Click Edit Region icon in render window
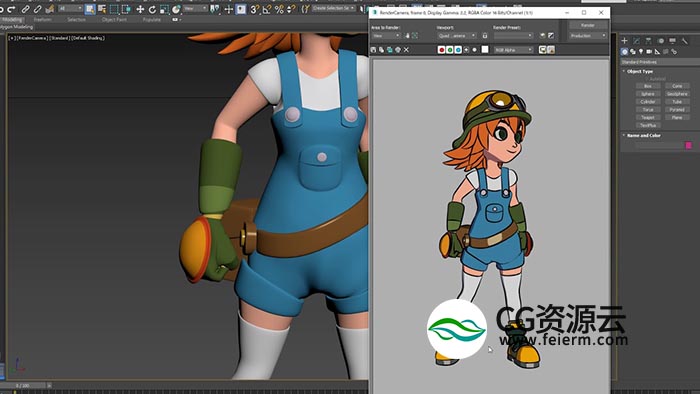Image resolution: width=700 pixels, height=394 pixels. pyautogui.click(x=407, y=36)
